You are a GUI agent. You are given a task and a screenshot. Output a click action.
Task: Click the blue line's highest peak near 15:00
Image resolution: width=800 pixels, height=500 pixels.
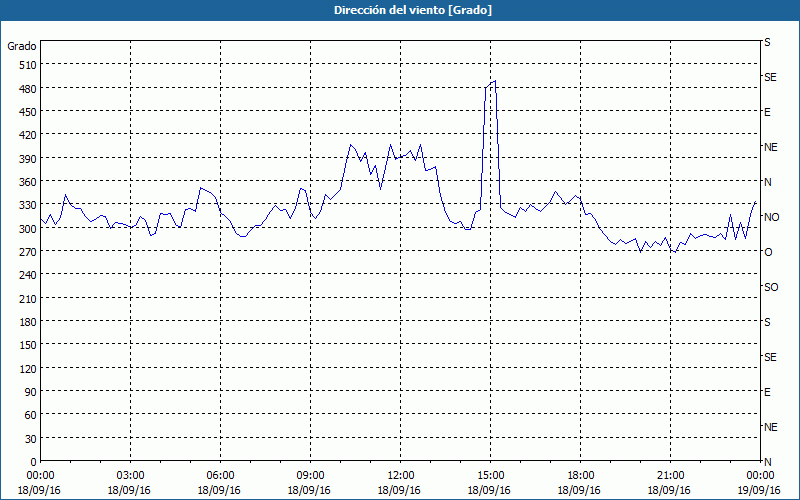click(495, 81)
